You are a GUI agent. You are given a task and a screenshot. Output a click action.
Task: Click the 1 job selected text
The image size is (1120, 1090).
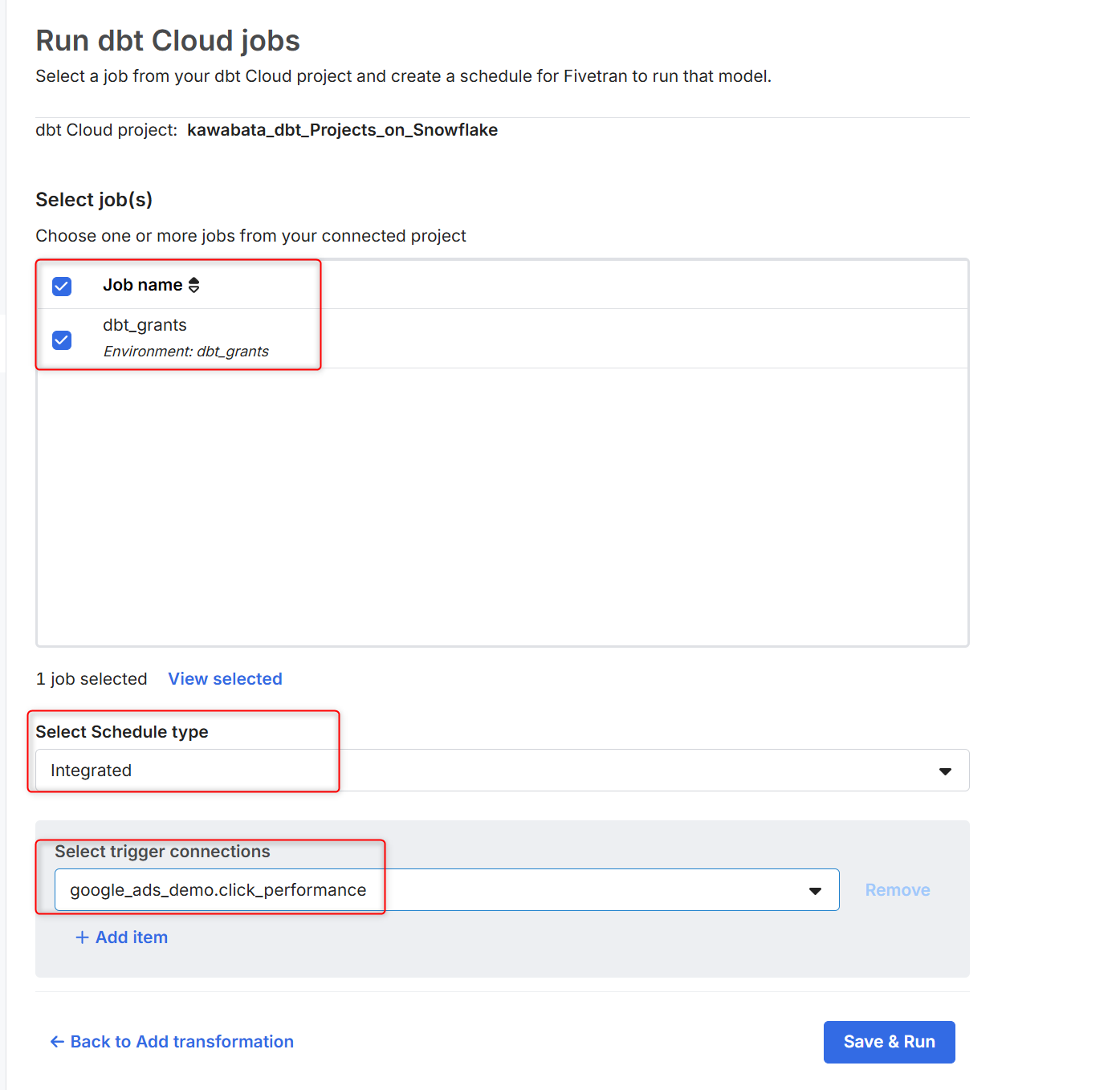[92, 679]
